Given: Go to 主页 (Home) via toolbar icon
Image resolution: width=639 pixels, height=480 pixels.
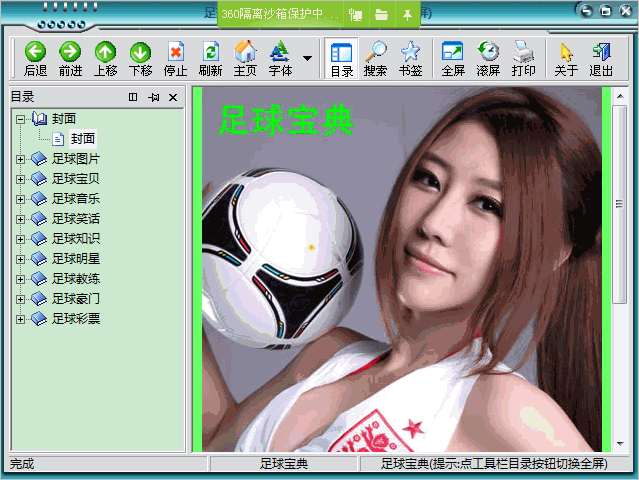Looking at the screenshot, I should click(245, 52).
